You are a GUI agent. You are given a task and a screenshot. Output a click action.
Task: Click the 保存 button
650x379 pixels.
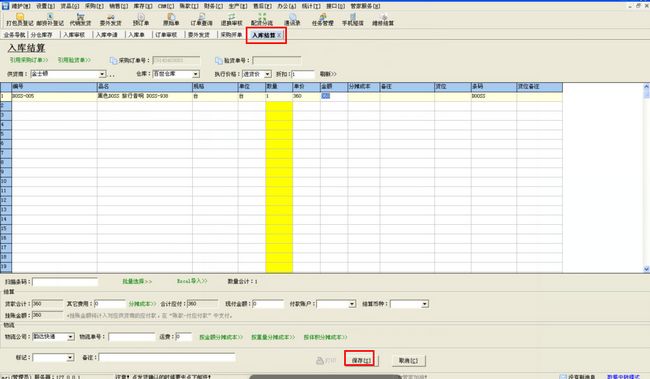click(x=361, y=360)
